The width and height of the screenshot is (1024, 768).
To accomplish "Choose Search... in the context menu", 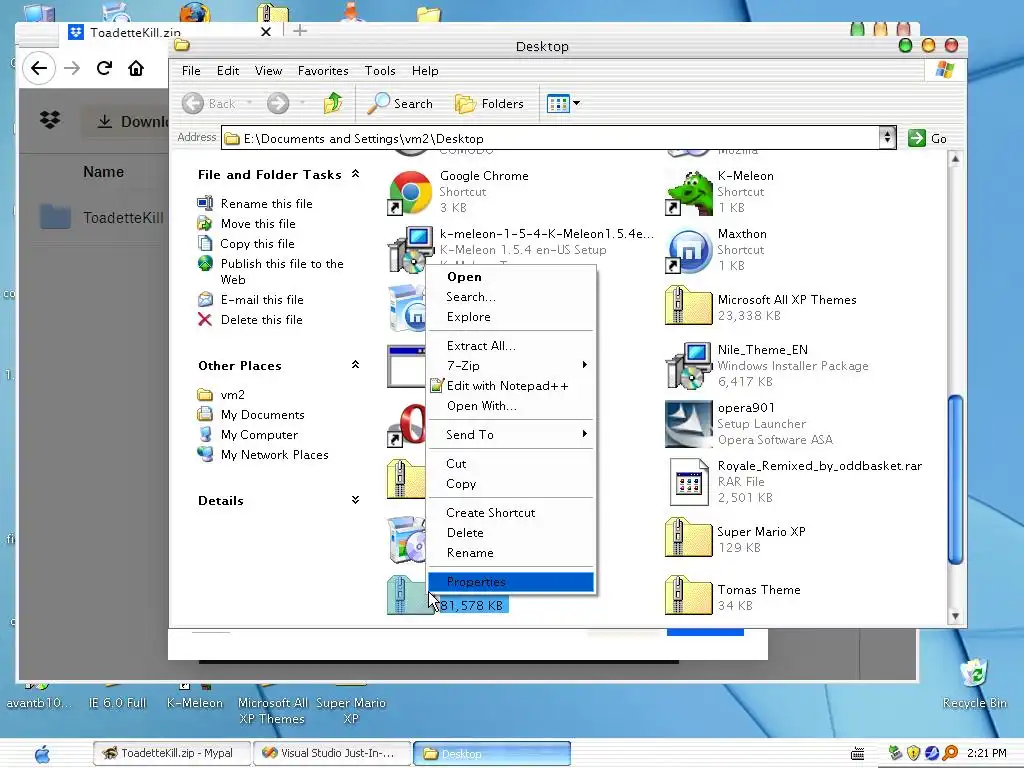I will pos(511,297).
